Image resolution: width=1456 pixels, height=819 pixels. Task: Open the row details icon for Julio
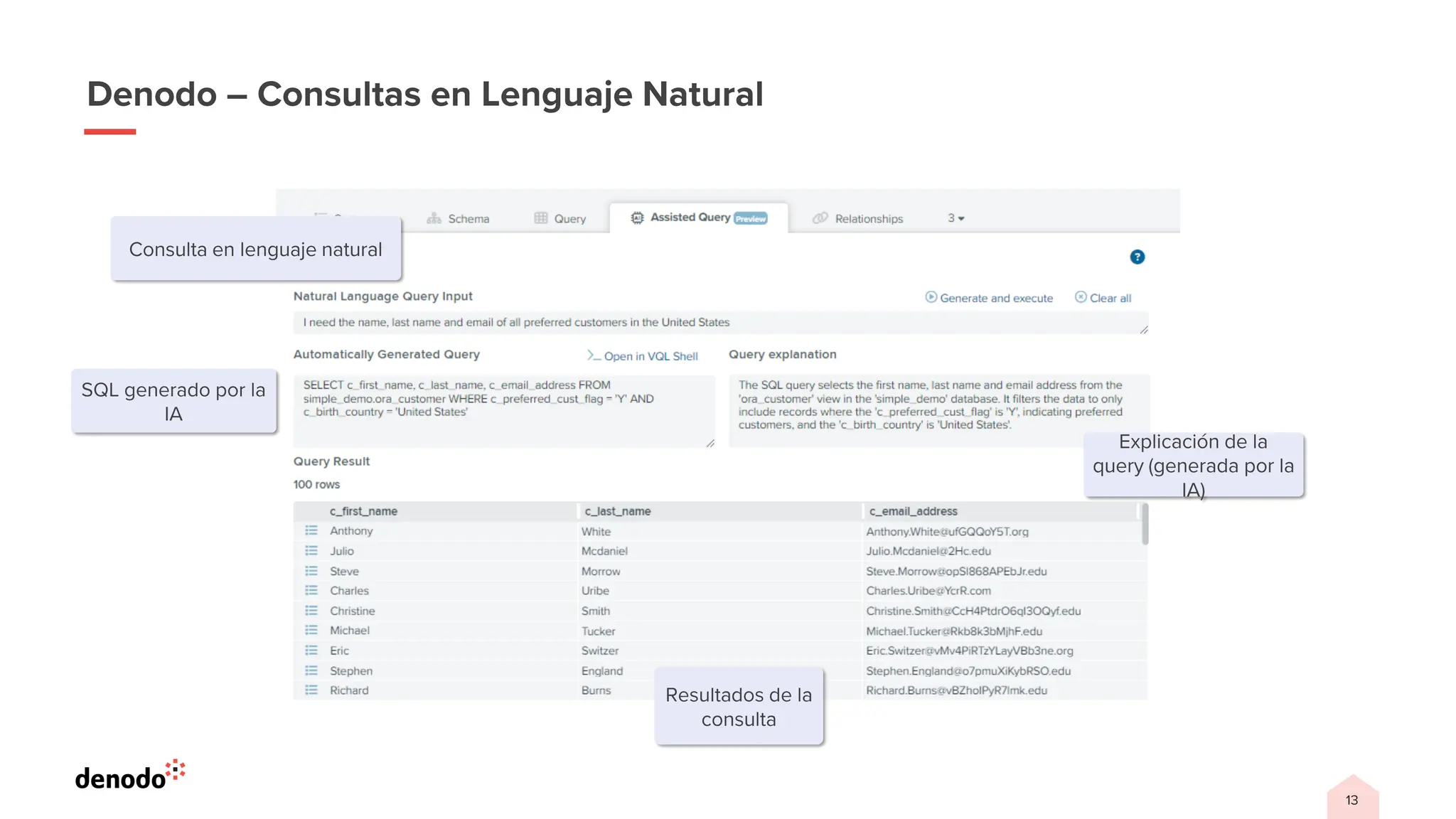click(311, 551)
